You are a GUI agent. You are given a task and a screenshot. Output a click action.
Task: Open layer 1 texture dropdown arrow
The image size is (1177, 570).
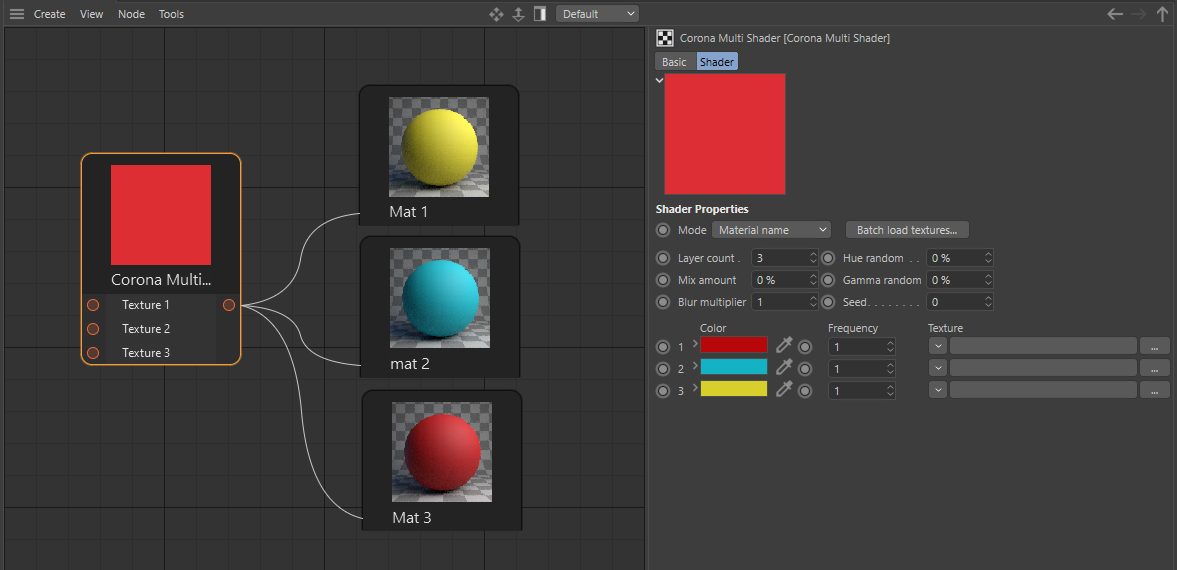pos(938,345)
